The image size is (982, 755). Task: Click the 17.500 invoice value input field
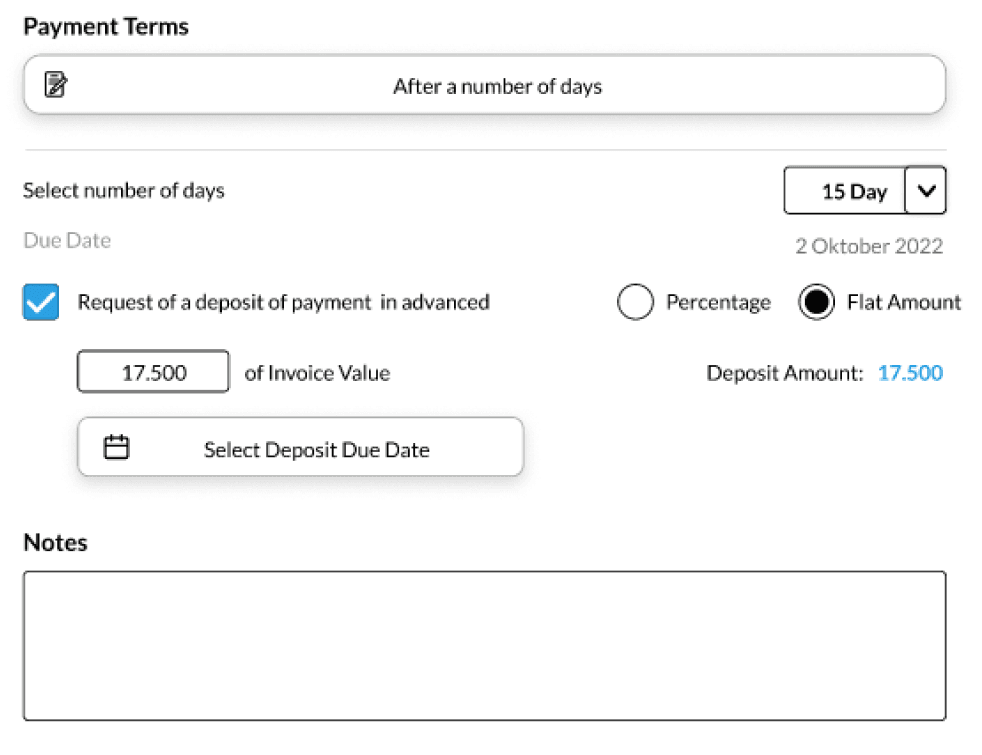click(152, 371)
